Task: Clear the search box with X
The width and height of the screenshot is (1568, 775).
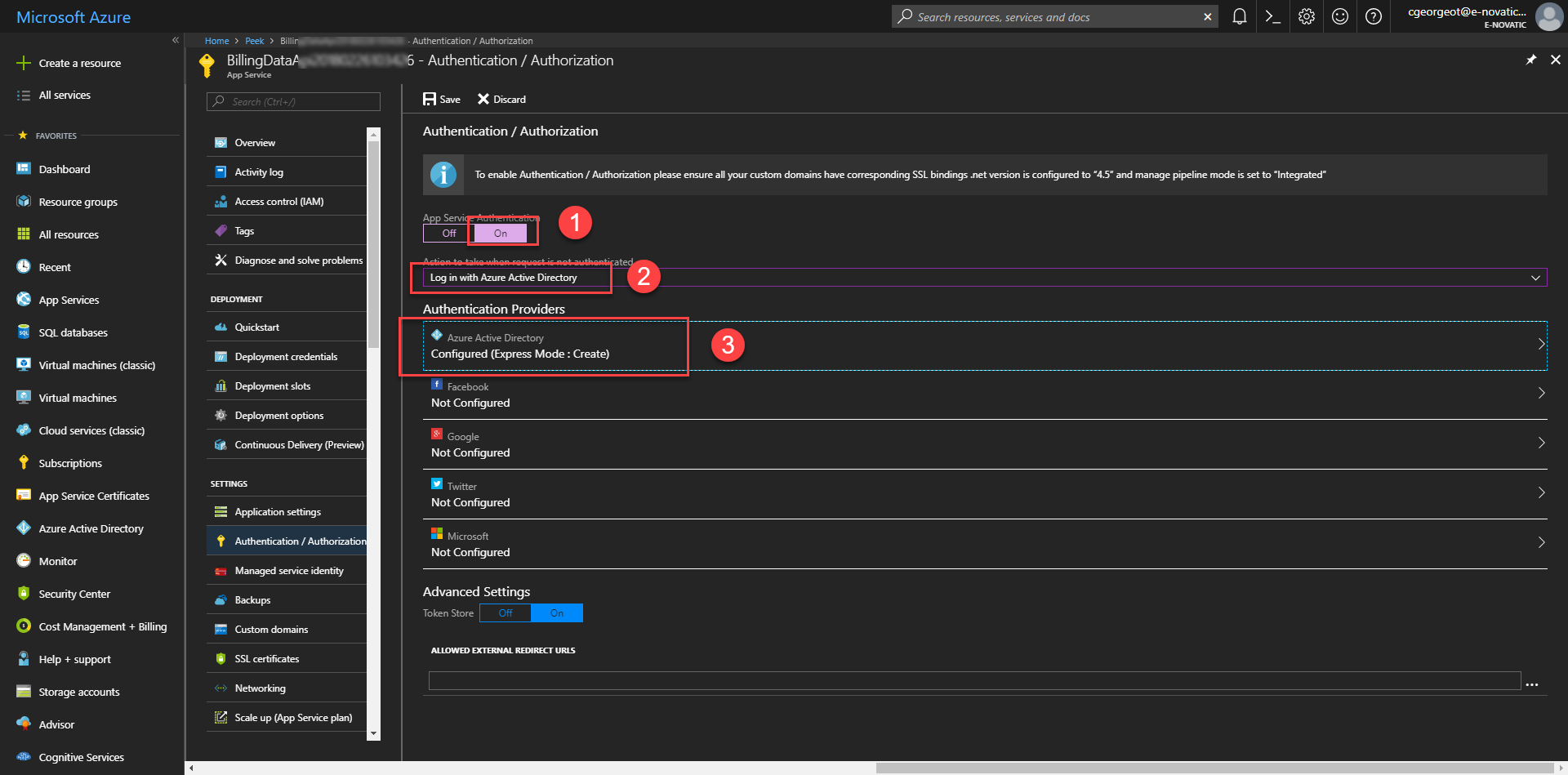Action: coord(1208,16)
